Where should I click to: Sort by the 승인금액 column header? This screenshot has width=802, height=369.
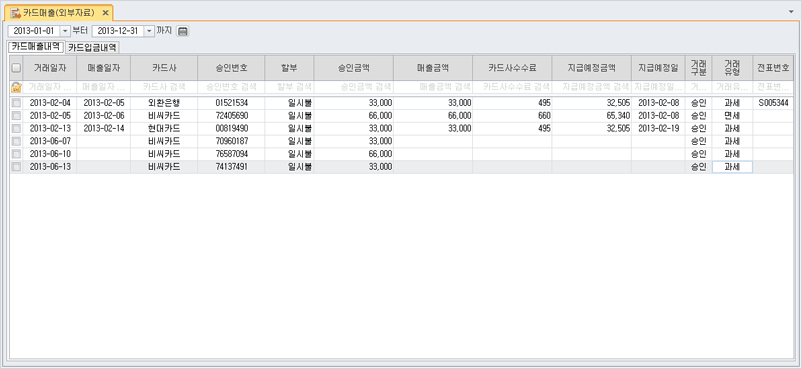click(x=353, y=68)
